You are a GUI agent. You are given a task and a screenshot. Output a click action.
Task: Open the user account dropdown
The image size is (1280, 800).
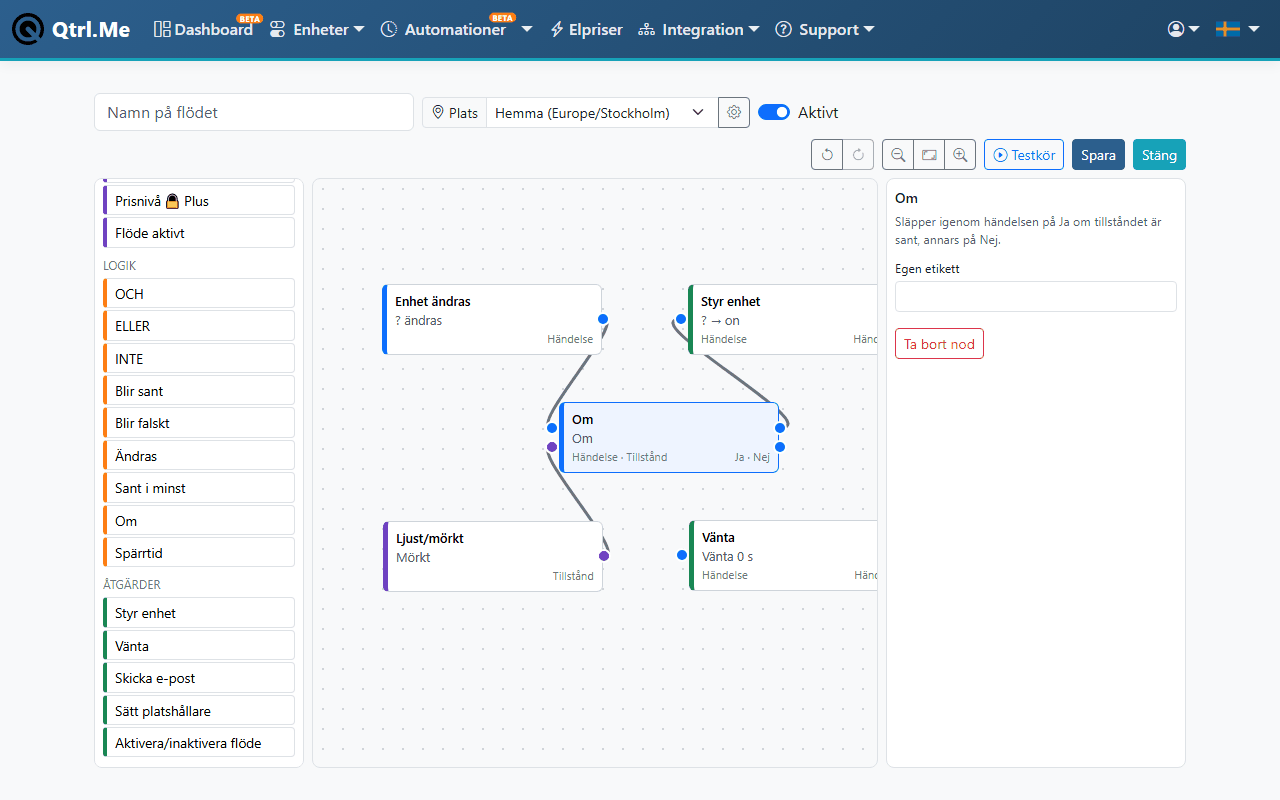(x=1183, y=29)
